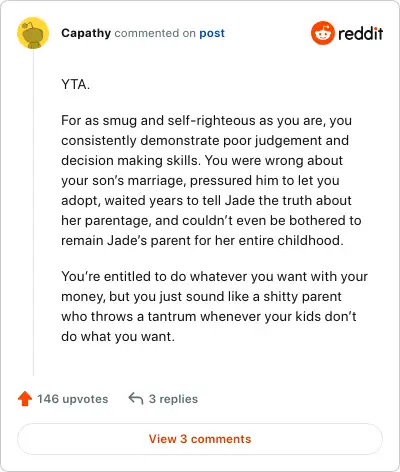
Task: Click the orange Reddit Snoo logo
Action: (322, 33)
